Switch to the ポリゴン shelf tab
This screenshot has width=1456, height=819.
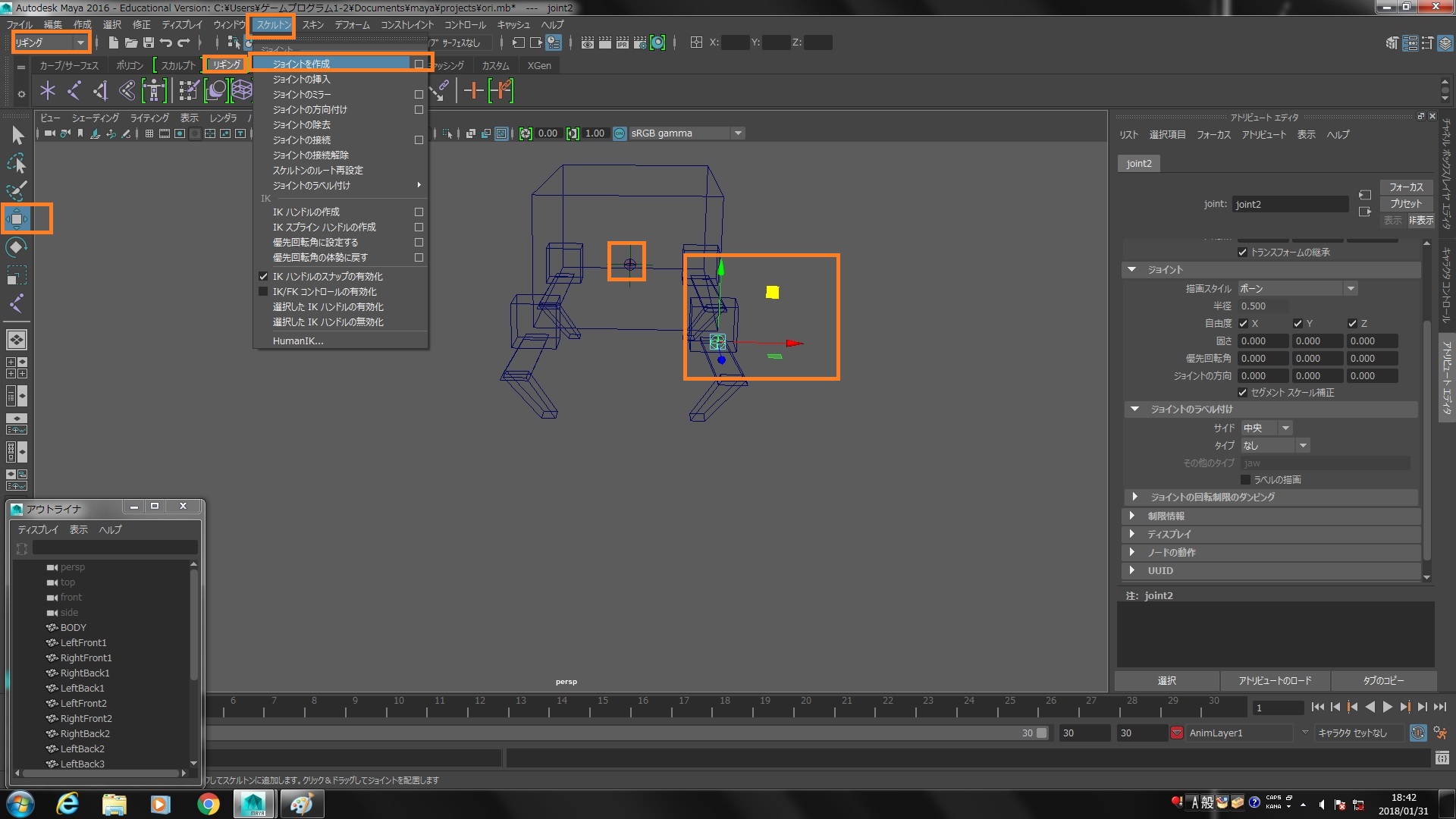click(130, 66)
